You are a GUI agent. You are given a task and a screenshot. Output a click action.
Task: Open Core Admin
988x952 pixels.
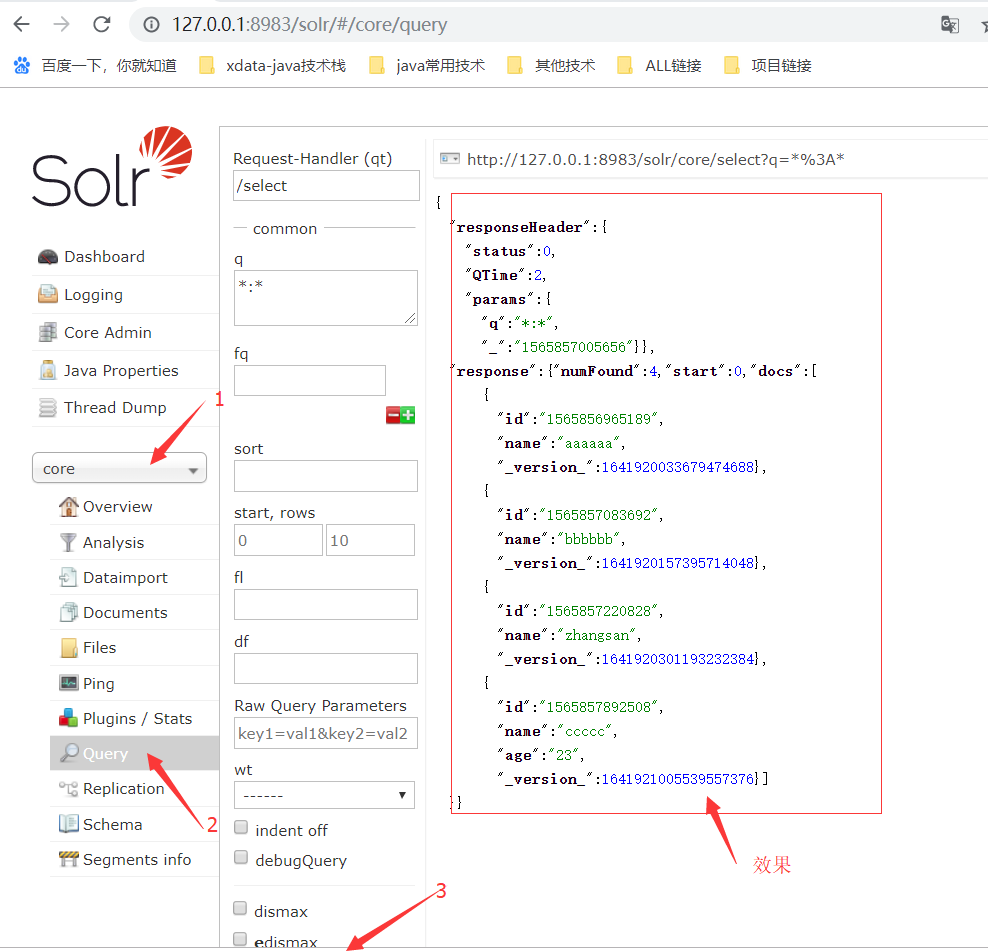[x=108, y=333]
